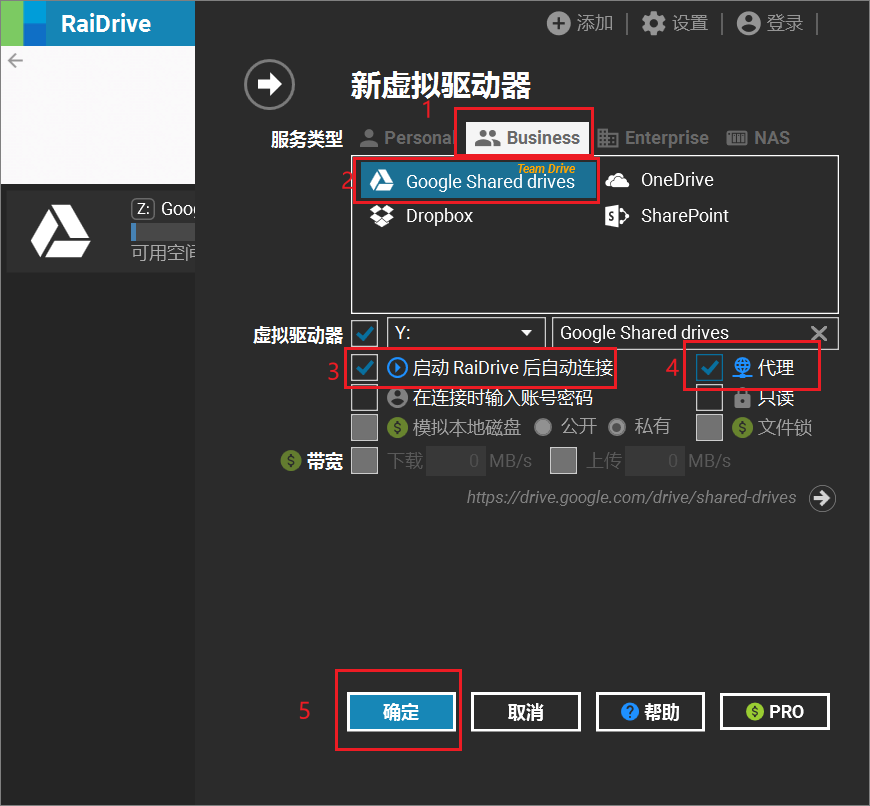Click the 上传 MB/s value field
Image resolution: width=870 pixels, height=806 pixels.
coord(655,461)
